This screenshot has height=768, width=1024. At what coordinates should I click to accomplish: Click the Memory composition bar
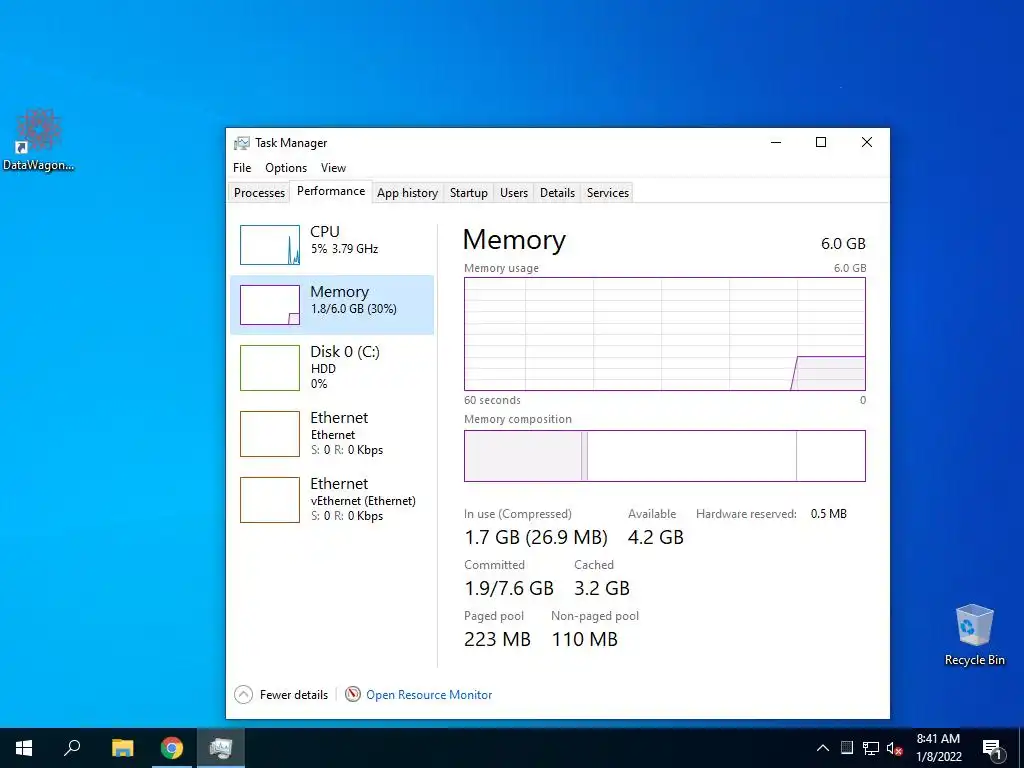(665, 456)
